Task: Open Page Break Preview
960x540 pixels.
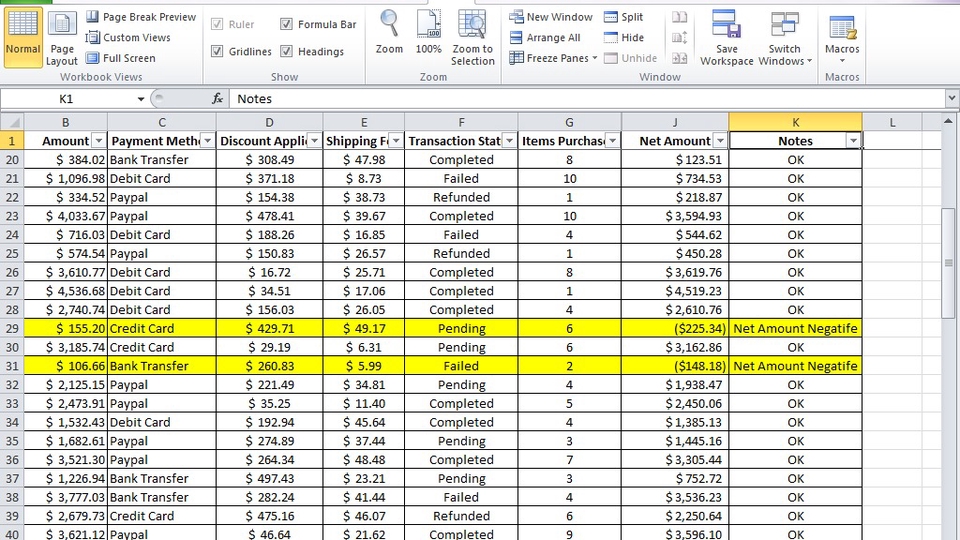Action: [141, 17]
